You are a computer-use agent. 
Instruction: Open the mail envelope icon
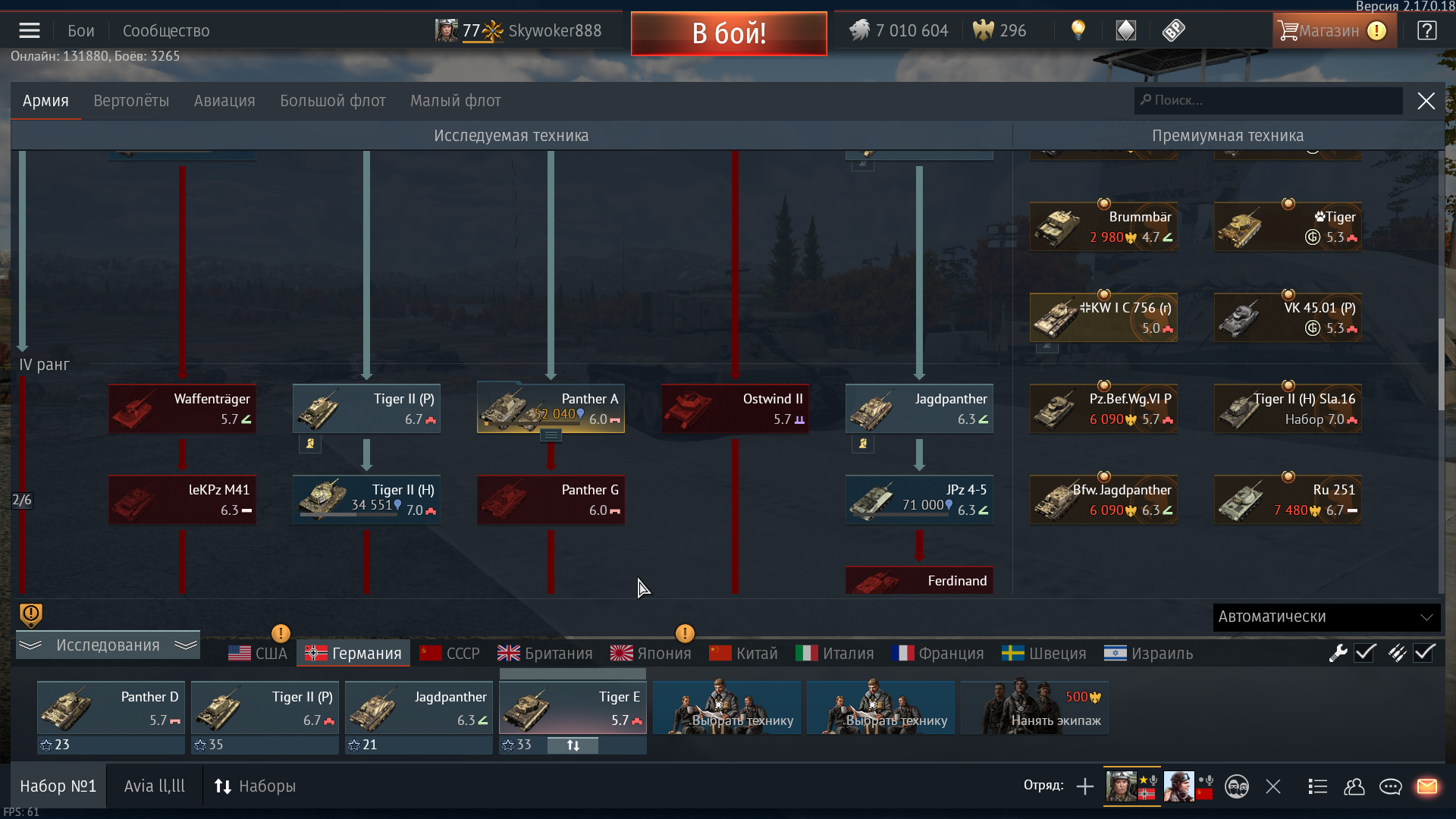click(1426, 786)
